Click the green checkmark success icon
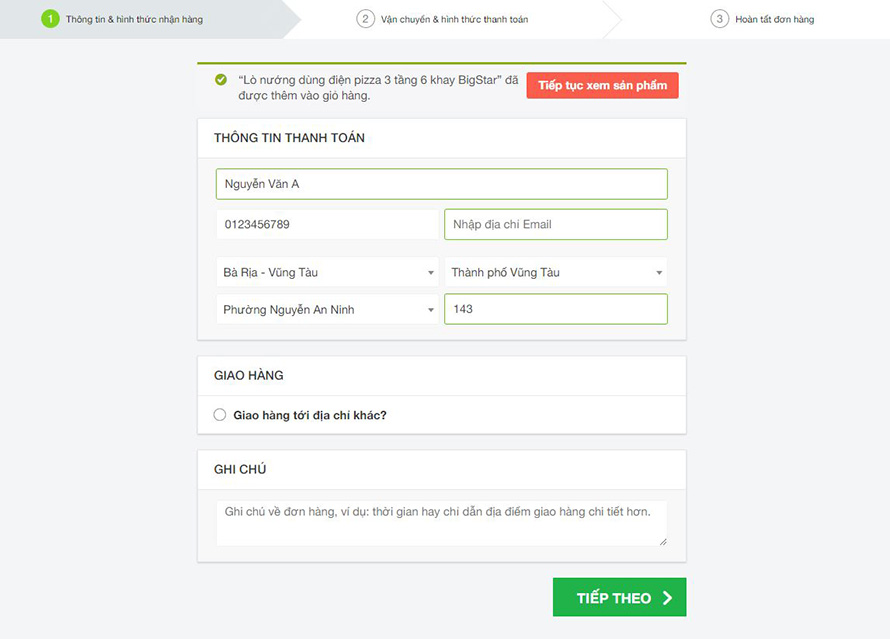Viewport: 890px width, 639px height. click(221, 80)
